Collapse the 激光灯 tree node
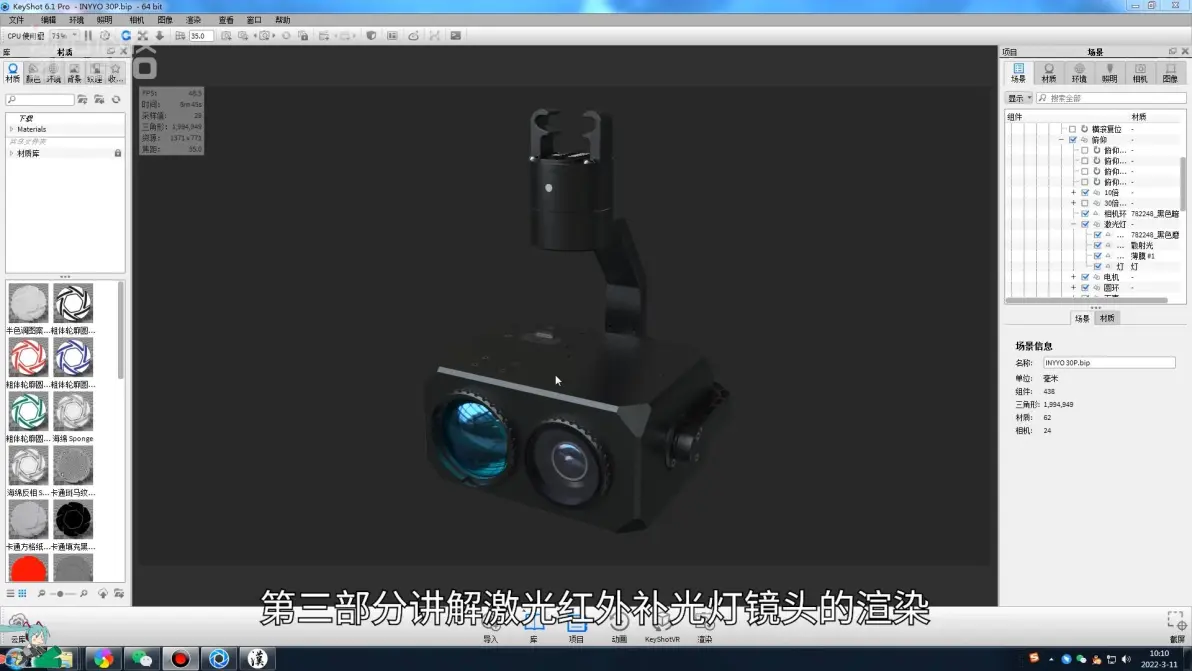The height and width of the screenshot is (671, 1192). coord(1073,225)
